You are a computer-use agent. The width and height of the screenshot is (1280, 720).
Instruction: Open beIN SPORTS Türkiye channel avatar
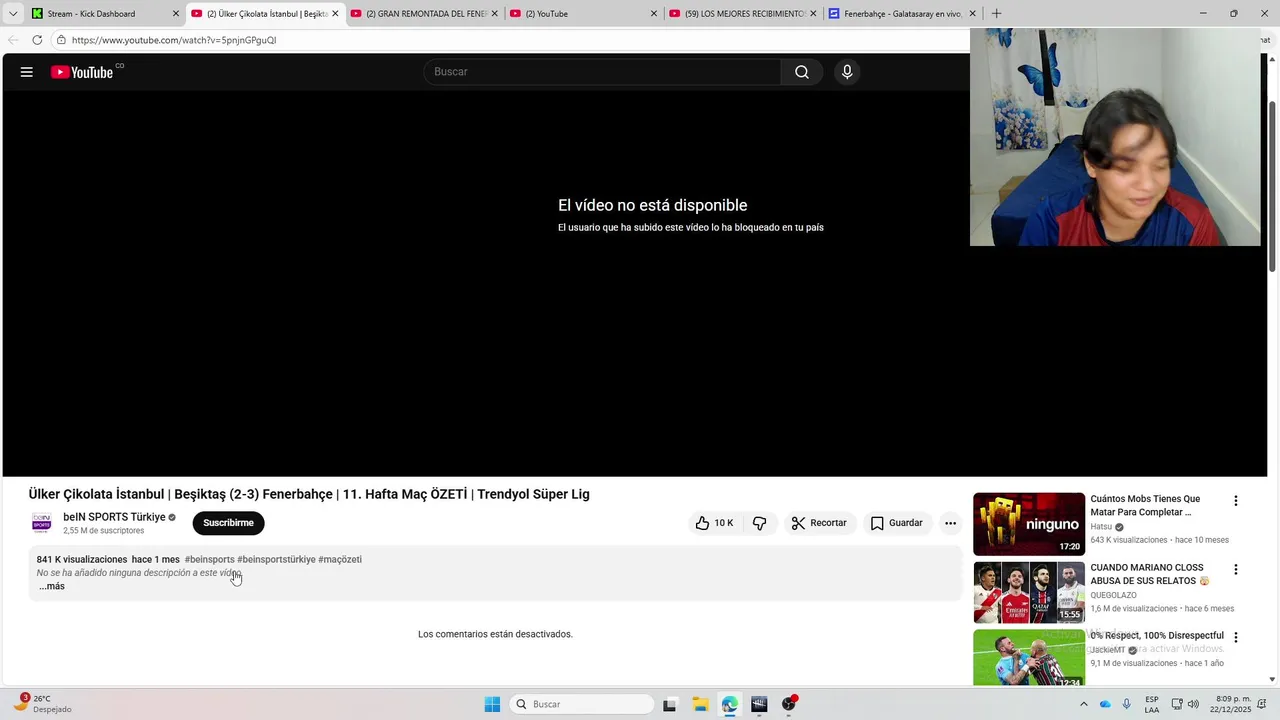(x=42, y=523)
